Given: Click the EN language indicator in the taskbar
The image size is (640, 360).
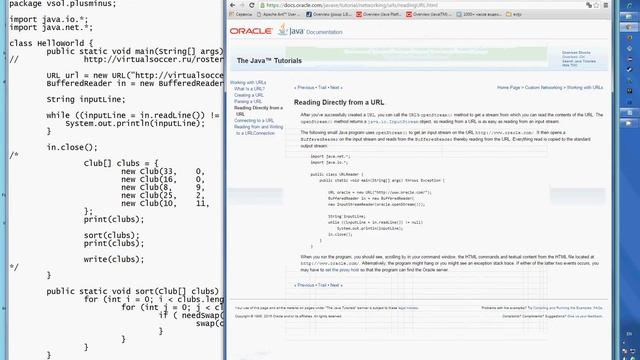Looking at the screenshot, I should click(629, 333).
